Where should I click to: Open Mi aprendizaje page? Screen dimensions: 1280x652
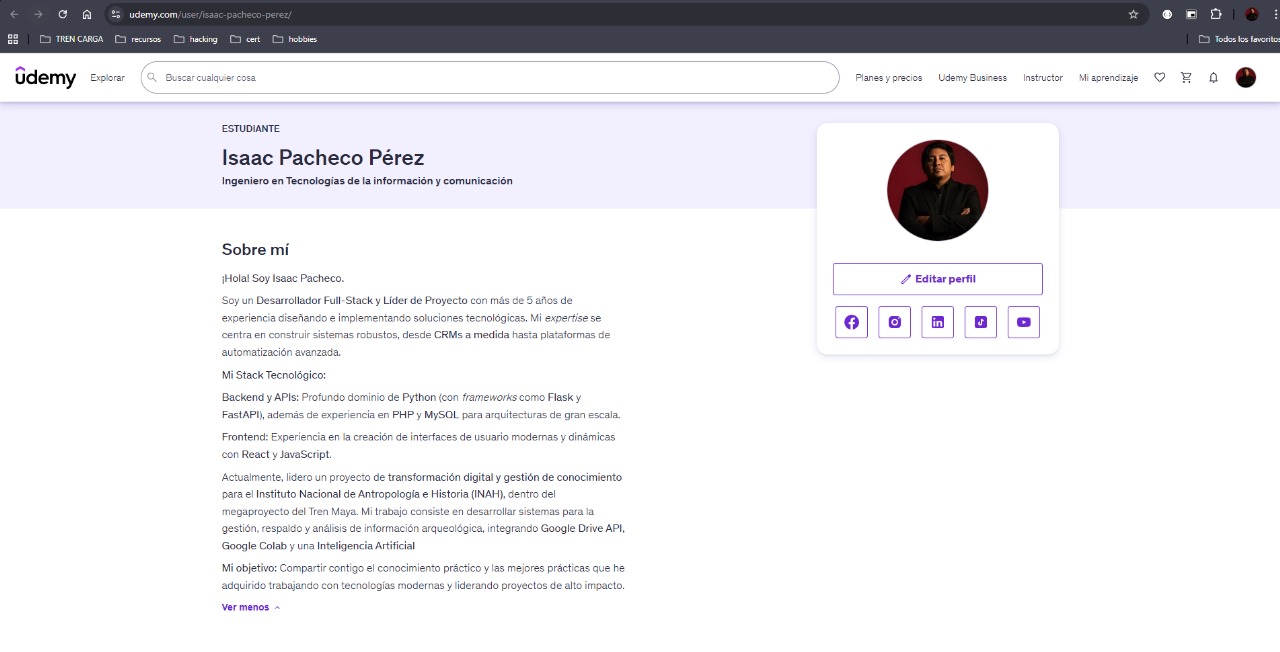(1108, 78)
